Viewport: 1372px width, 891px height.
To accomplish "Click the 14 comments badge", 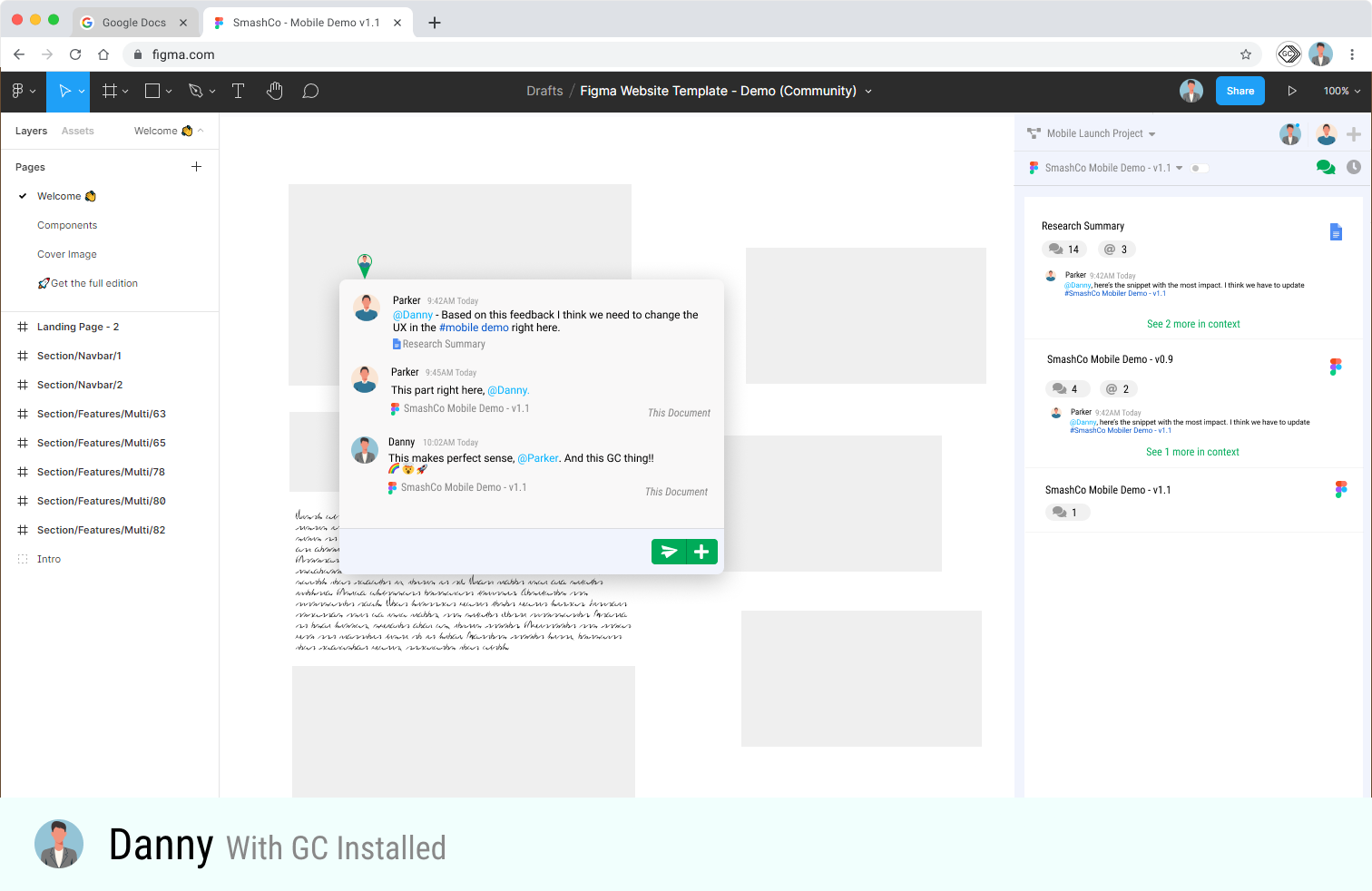I will coord(1064,250).
